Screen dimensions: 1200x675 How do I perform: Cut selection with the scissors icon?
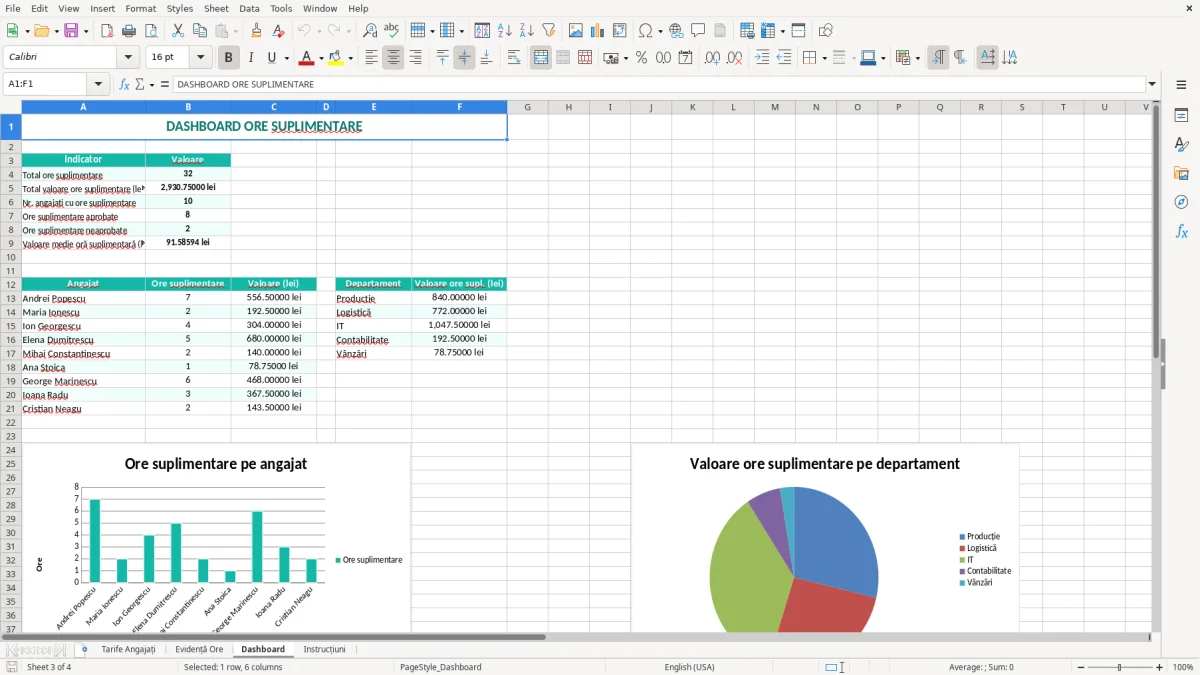click(177, 31)
